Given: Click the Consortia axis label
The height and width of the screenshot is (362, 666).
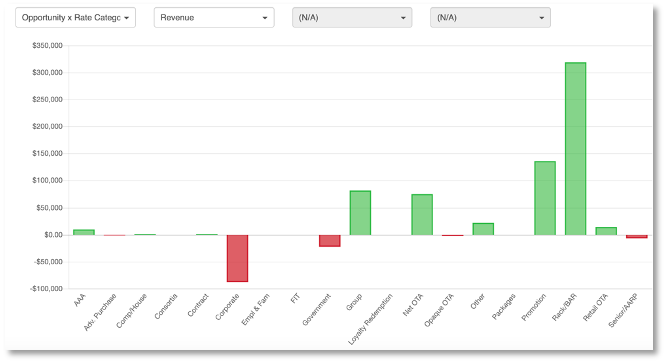Looking at the screenshot, I should click(x=166, y=306).
